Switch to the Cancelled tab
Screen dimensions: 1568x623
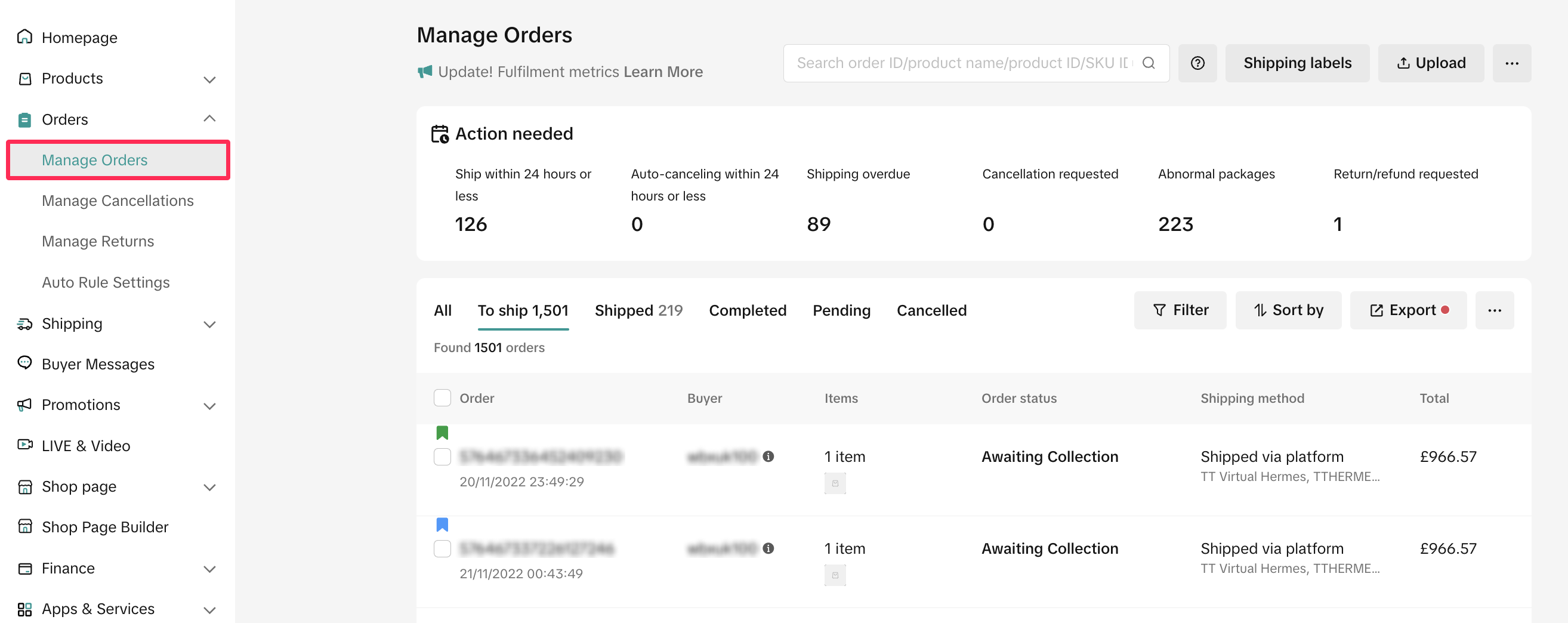click(931, 310)
